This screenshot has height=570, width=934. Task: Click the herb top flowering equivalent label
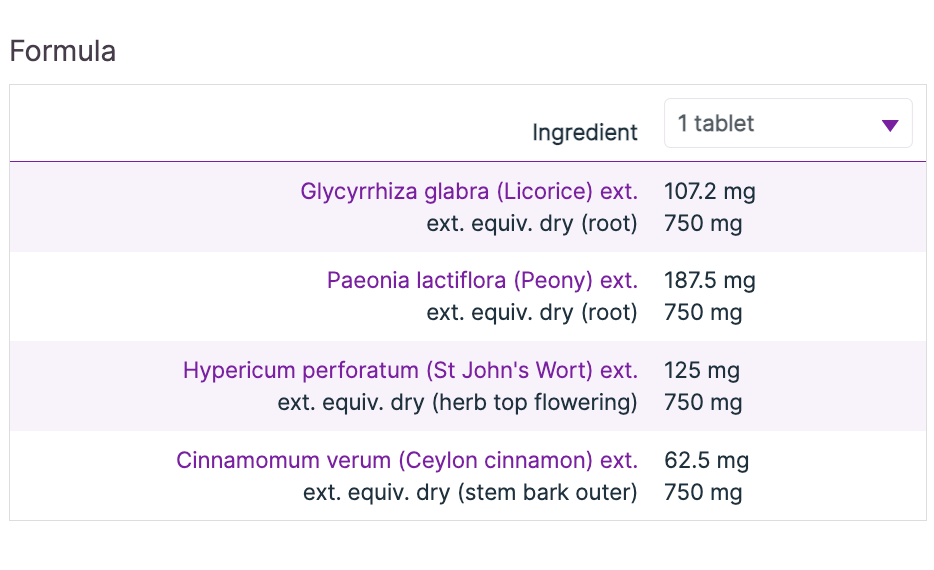pyautogui.click(x=457, y=403)
